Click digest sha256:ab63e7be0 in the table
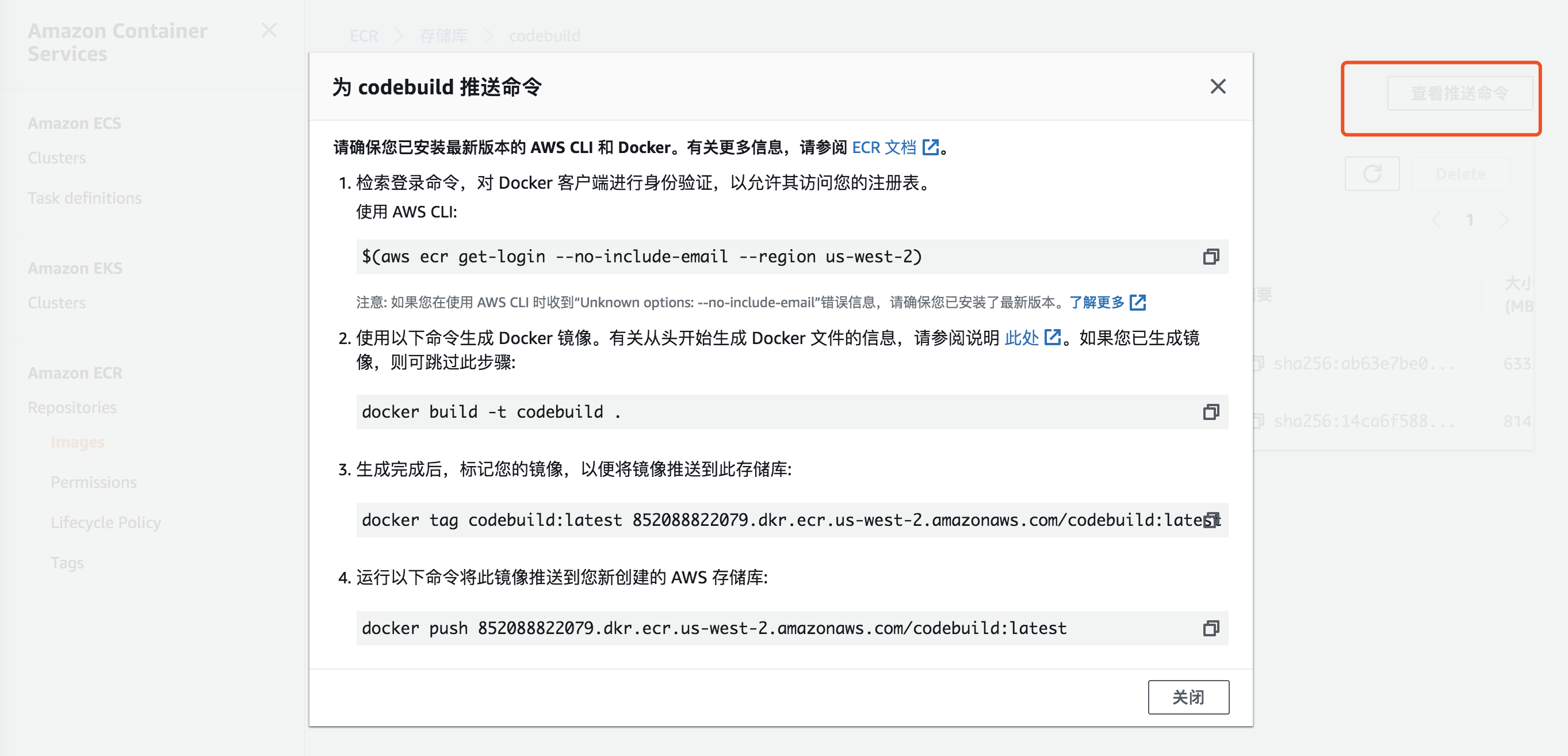 (x=1364, y=364)
